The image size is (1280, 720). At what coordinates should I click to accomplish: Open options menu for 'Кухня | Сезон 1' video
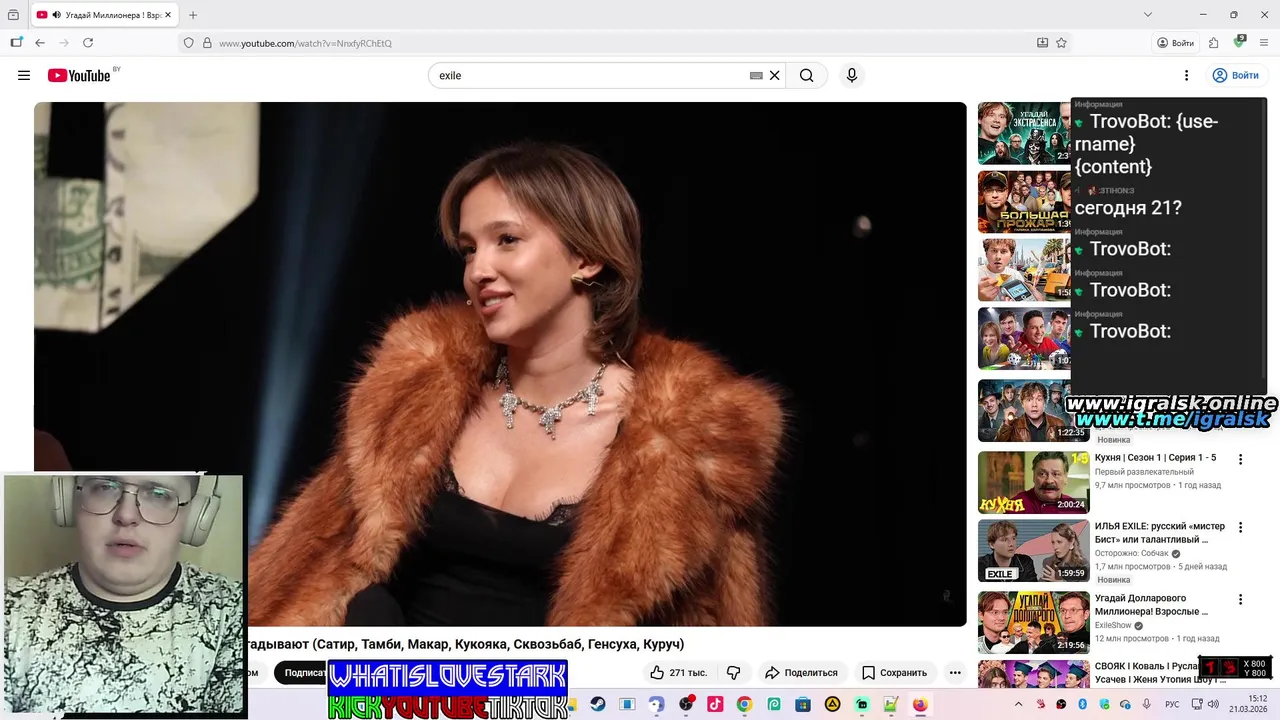(1241, 459)
